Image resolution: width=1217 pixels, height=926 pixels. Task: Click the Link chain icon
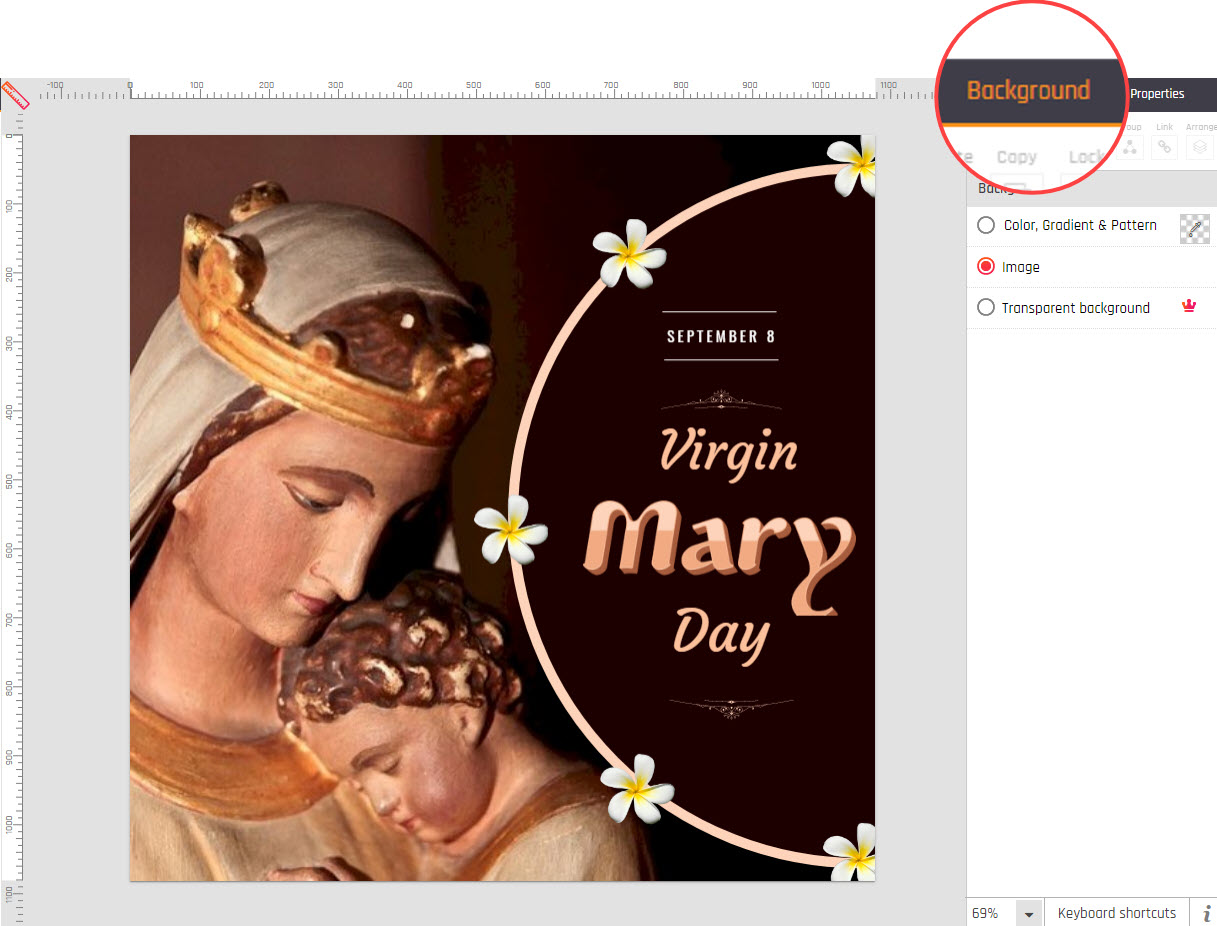[x=1164, y=147]
